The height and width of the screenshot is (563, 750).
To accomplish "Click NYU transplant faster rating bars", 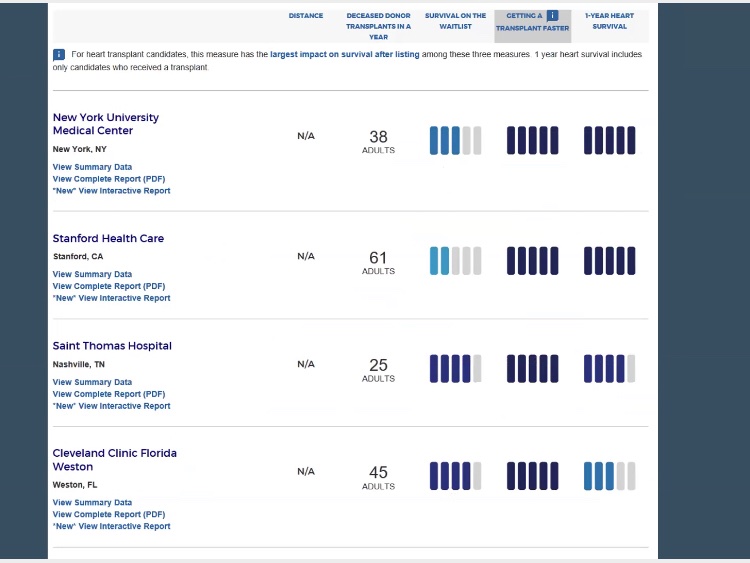I will tap(532, 141).
